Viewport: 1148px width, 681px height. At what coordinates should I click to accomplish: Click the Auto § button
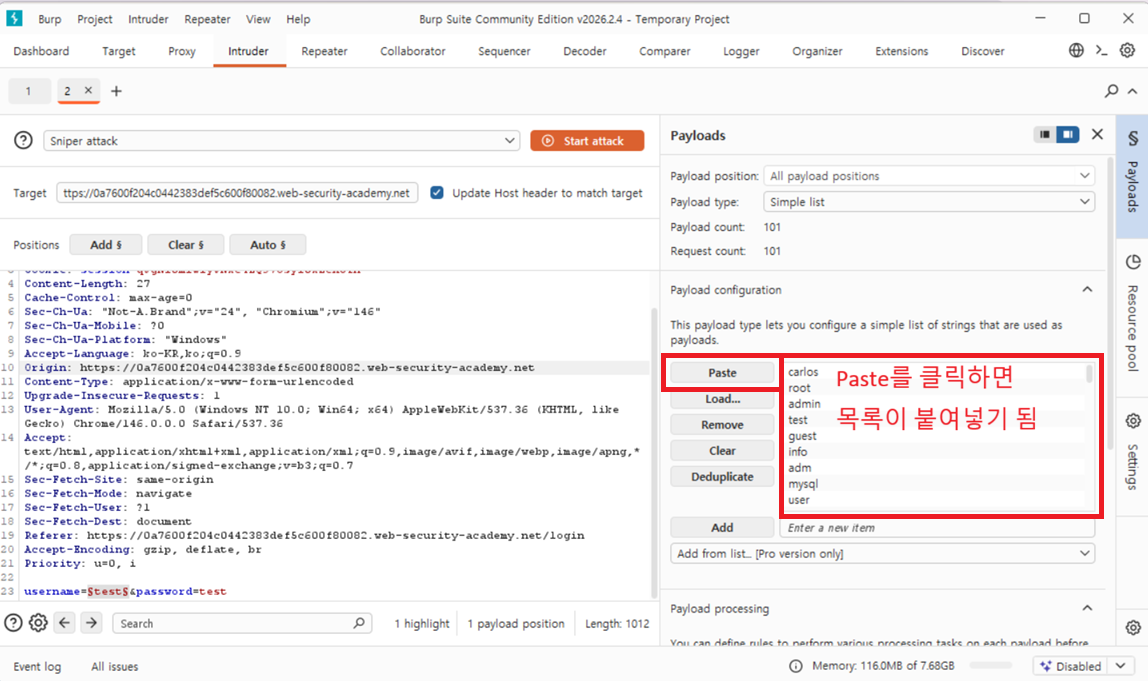click(268, 245)
